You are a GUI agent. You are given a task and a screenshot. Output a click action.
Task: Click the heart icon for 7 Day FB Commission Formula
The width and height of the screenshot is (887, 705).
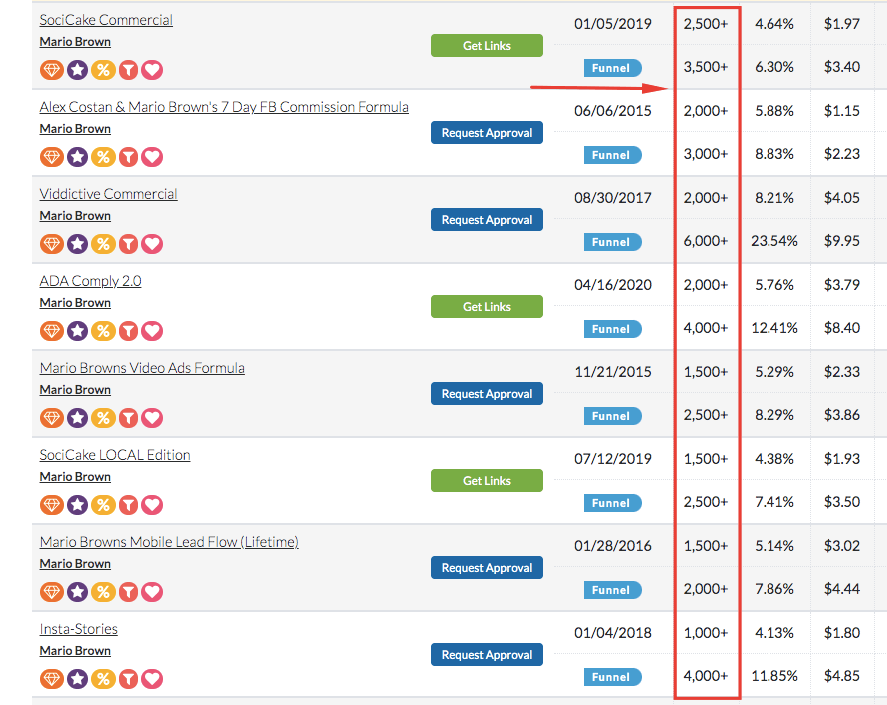click(152, 157)
